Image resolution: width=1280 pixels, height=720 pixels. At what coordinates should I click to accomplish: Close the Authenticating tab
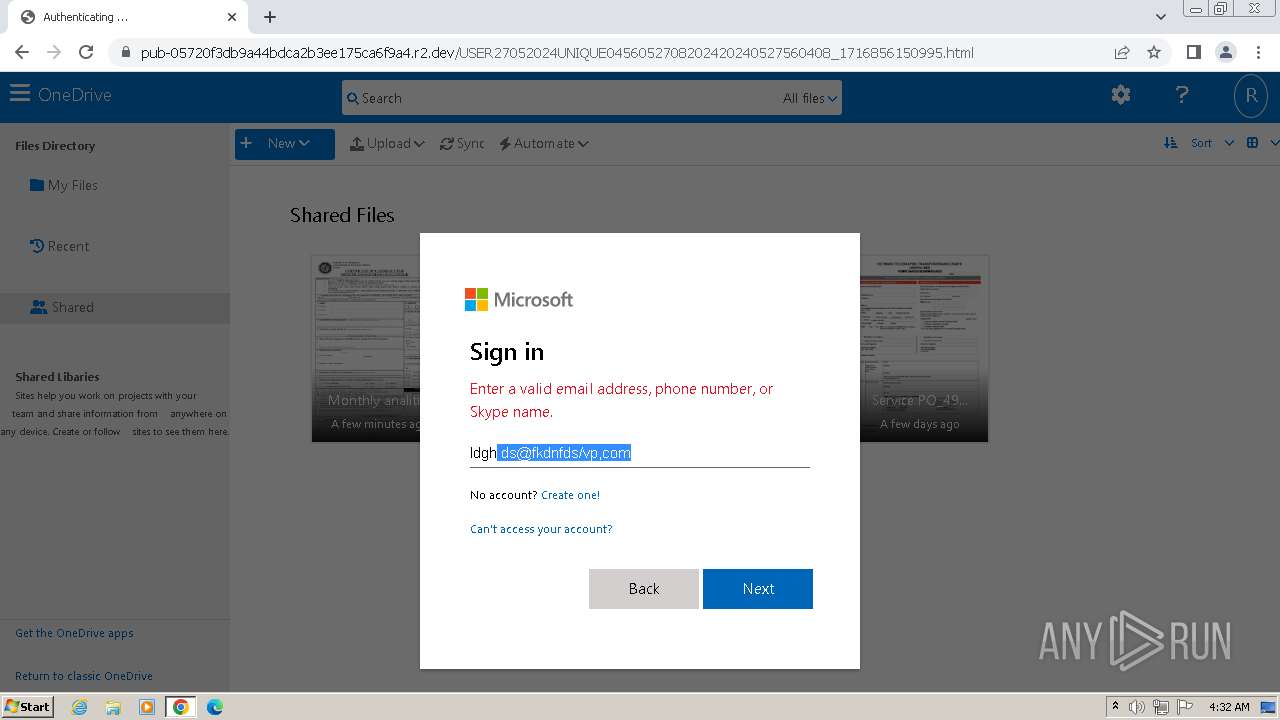tap(232, 17)
